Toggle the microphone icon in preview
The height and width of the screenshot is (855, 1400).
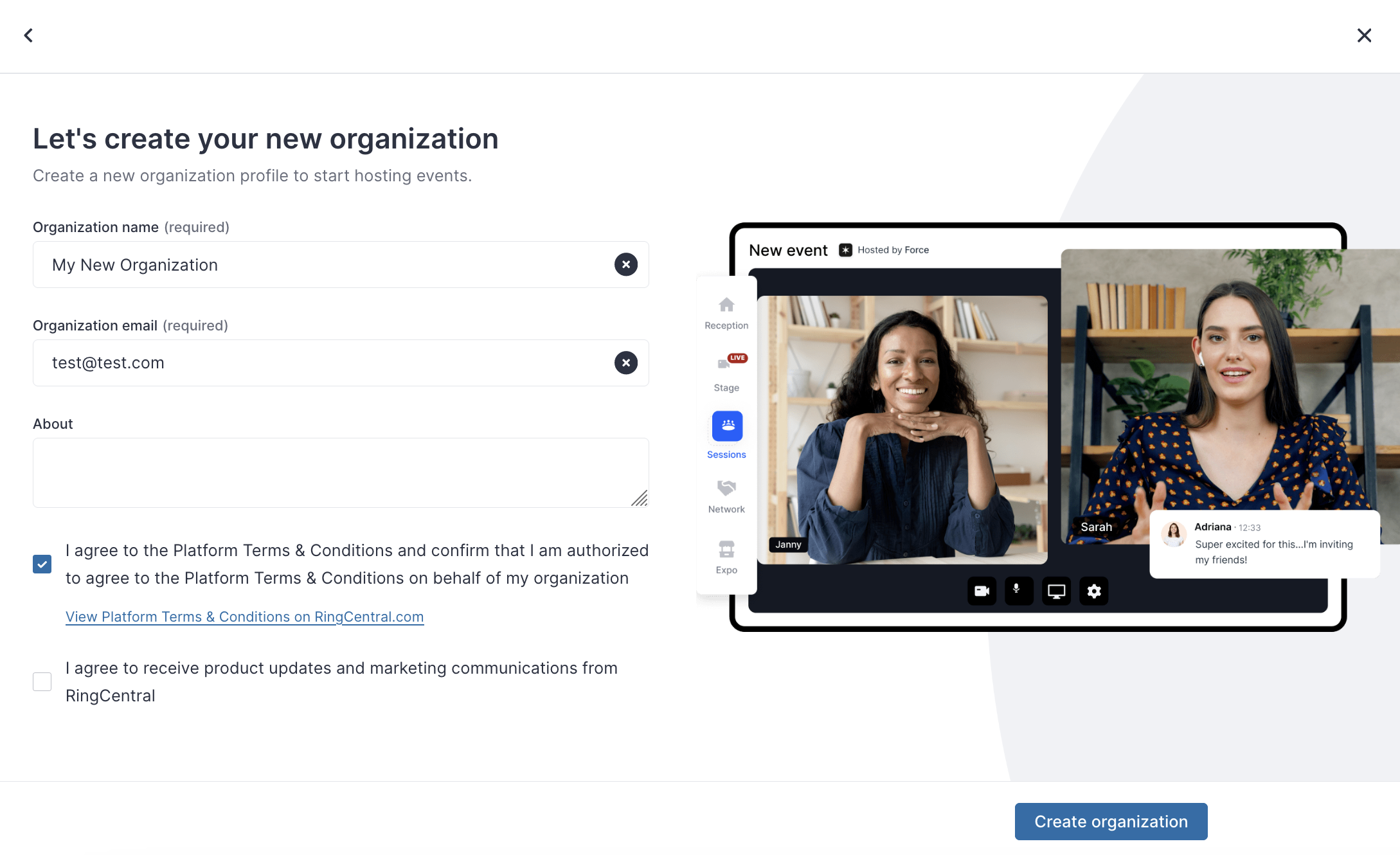pyautogui.click(x=1019, y=591)
